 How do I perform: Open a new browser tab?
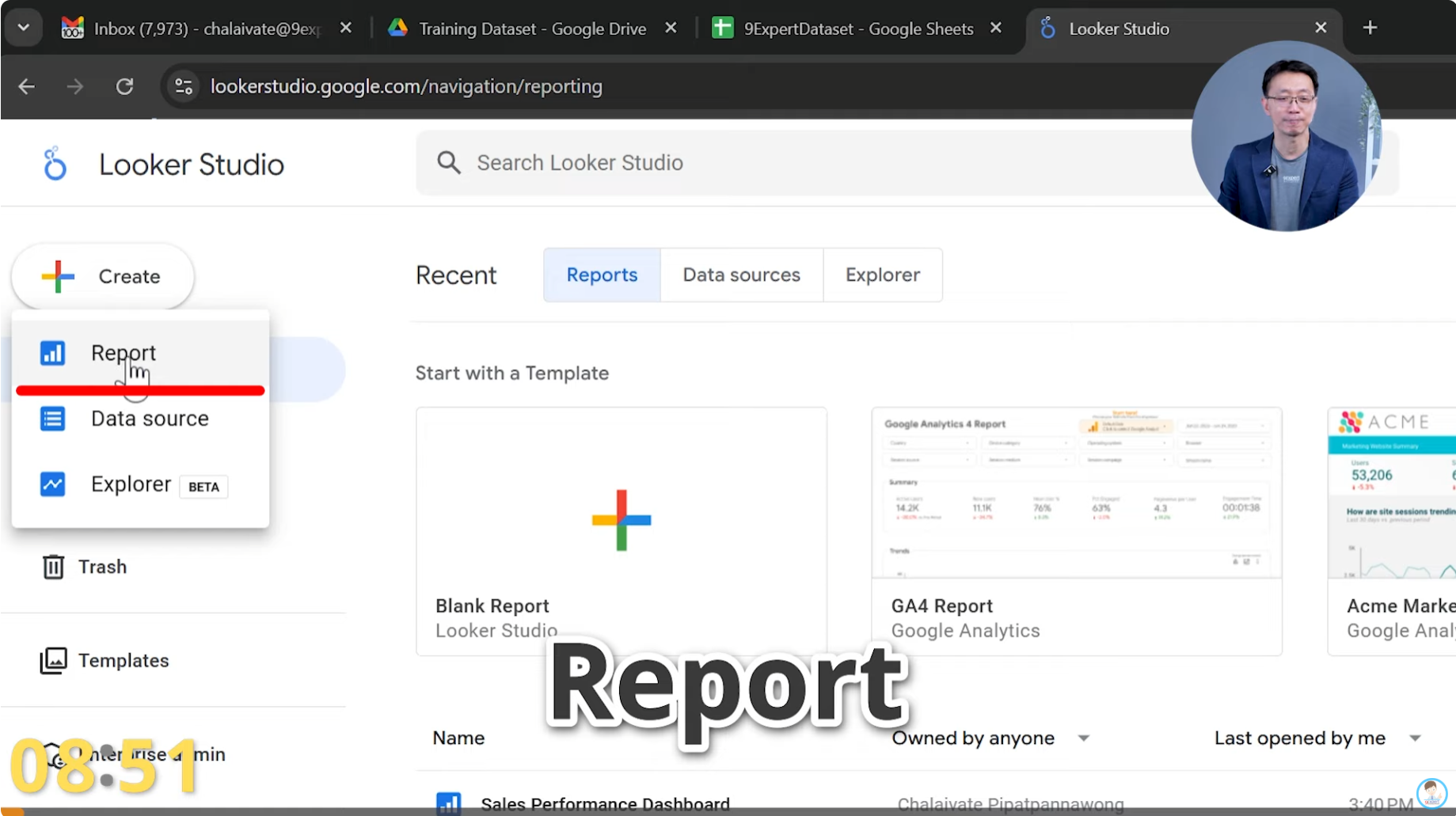coord(1369,27)
